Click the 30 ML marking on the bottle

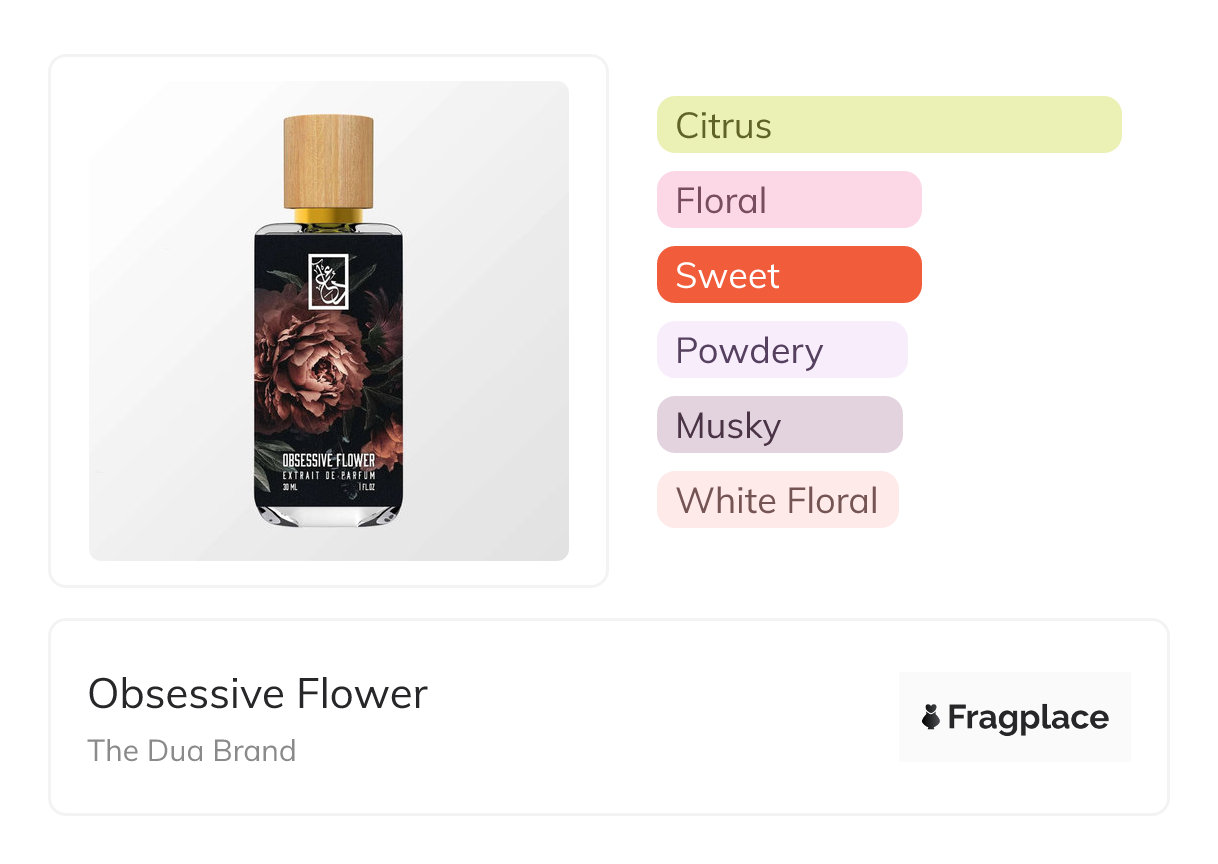coord(291,488)
